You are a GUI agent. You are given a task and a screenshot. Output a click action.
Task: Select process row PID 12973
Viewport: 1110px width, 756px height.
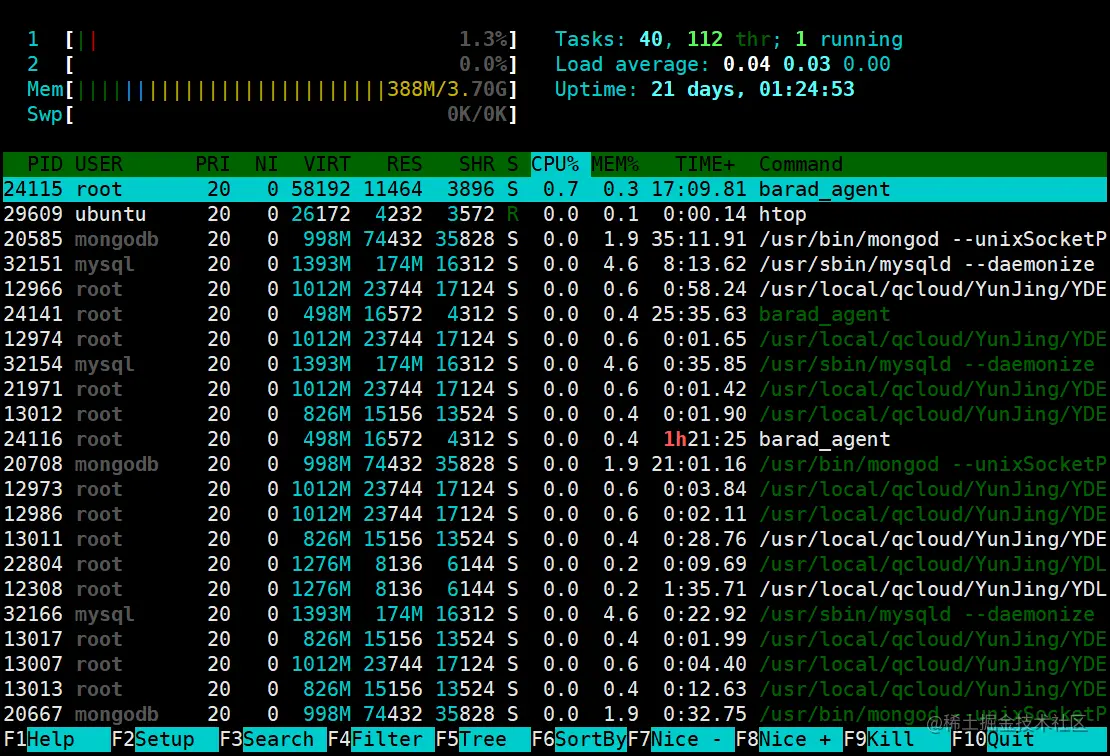pos(555,489)
